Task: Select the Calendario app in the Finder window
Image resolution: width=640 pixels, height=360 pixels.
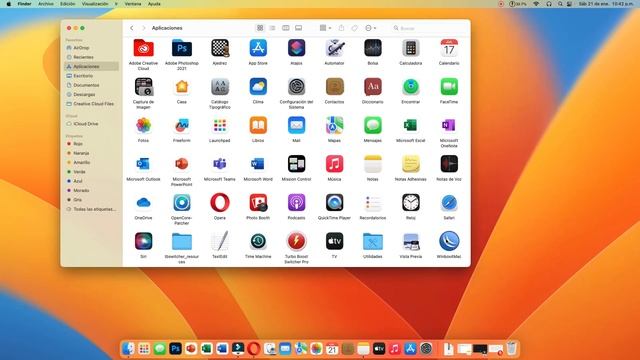Action: [x=449, y=48]
